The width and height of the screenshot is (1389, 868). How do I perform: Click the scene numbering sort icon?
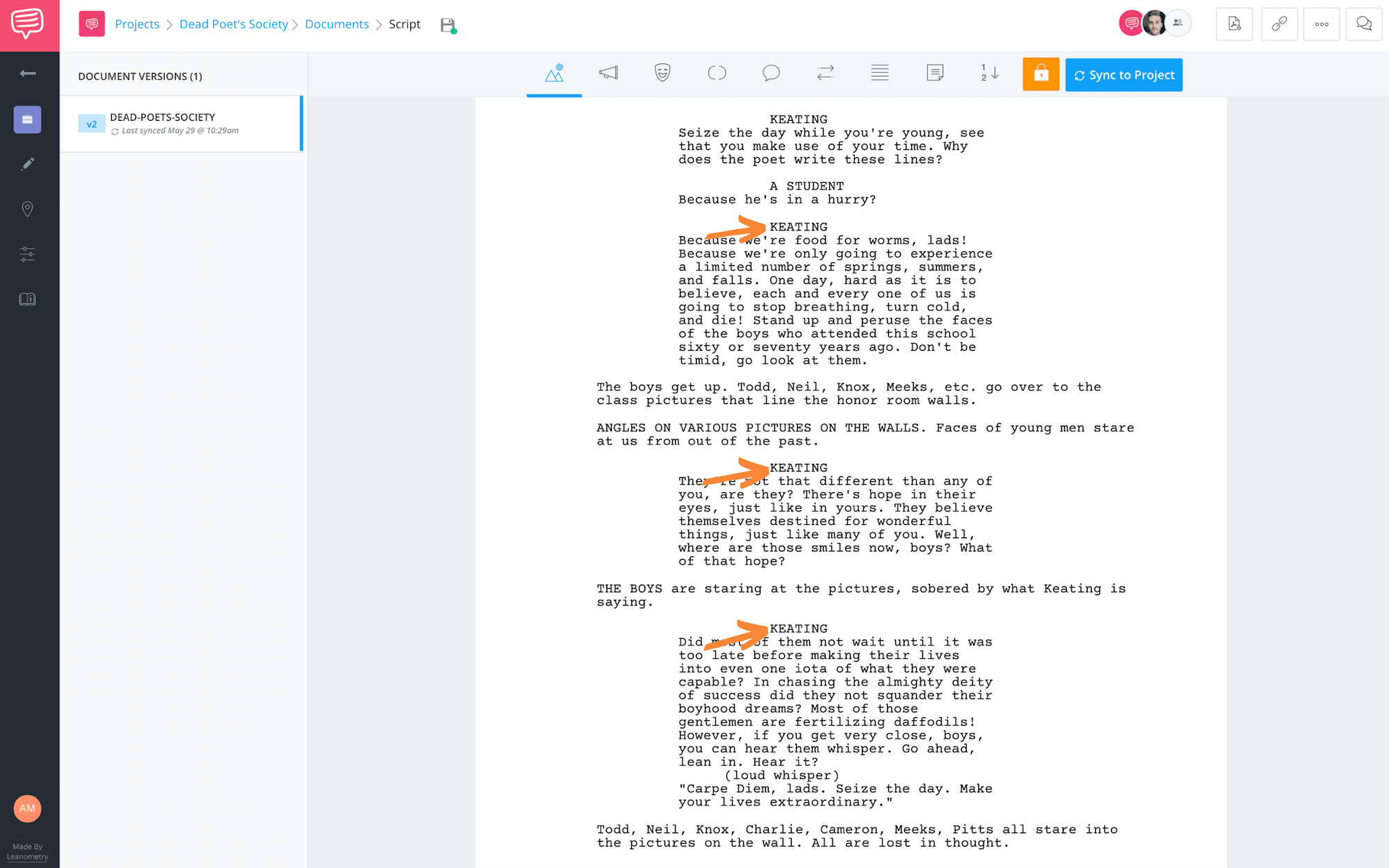click(990, 73)
